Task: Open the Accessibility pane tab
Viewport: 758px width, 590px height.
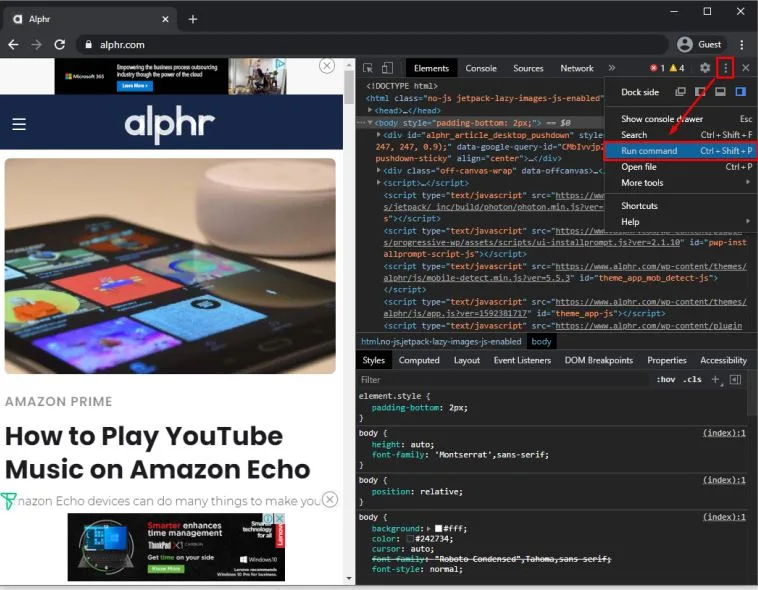Action: (723, 360)
